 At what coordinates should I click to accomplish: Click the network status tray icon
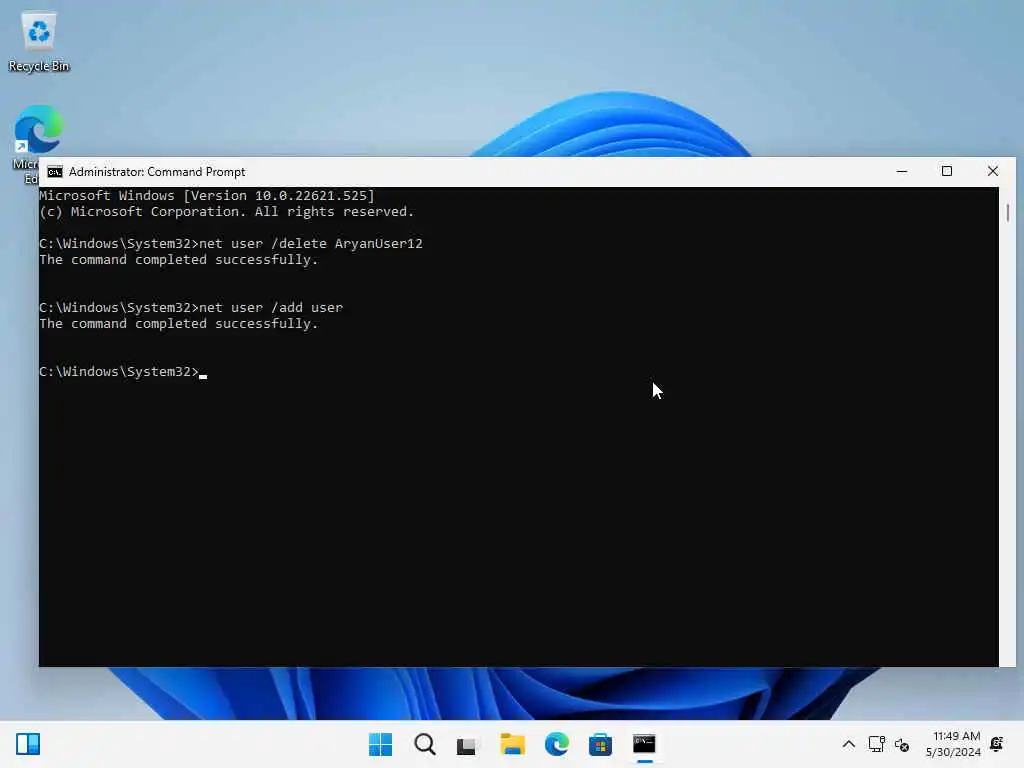click(876, 744)
